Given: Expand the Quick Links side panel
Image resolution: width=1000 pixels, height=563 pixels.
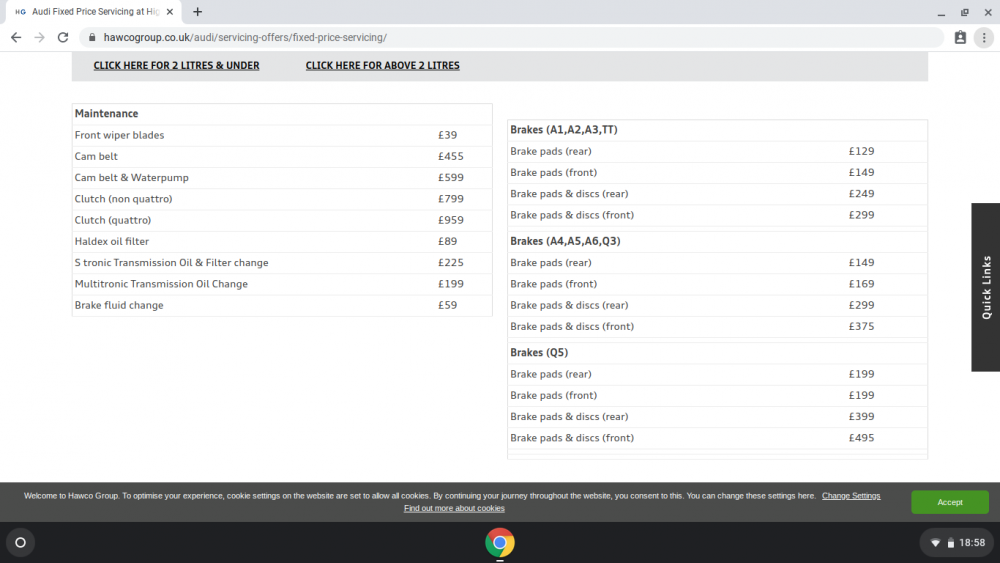Looking at the screenshot, I should point(986,287).
